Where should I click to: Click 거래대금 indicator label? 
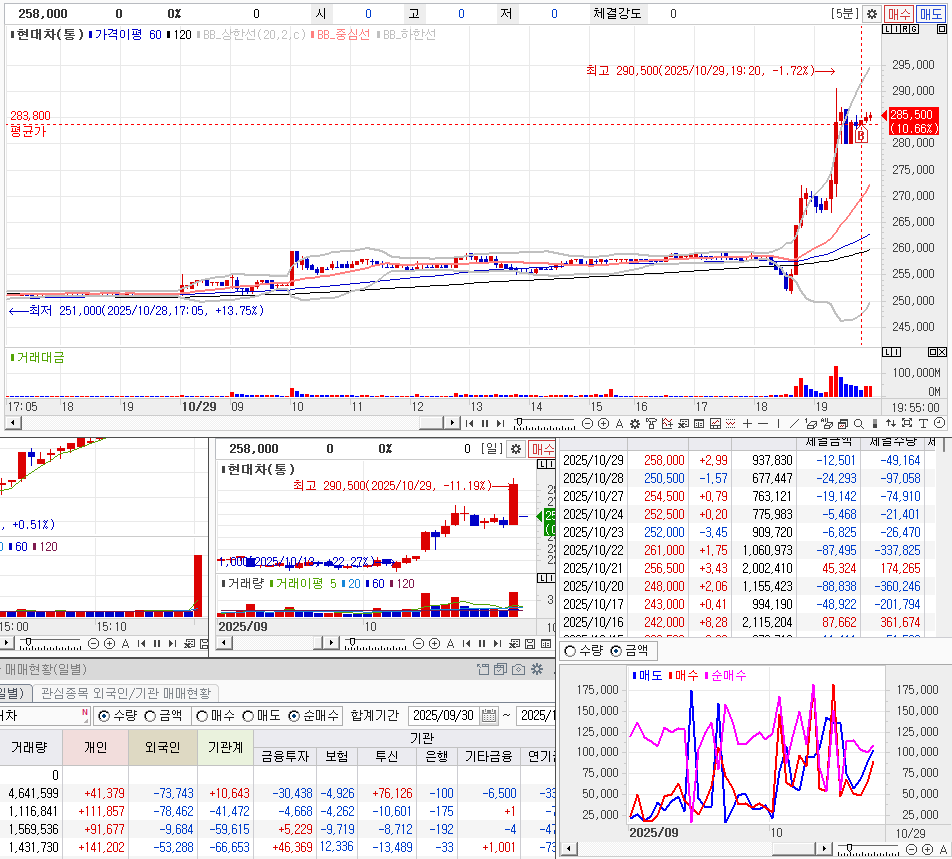click(x=40, y=357)
